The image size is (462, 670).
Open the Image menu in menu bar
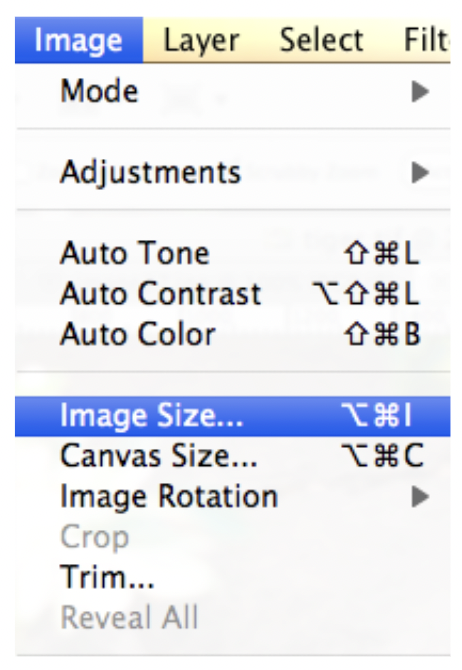[79, 40]
